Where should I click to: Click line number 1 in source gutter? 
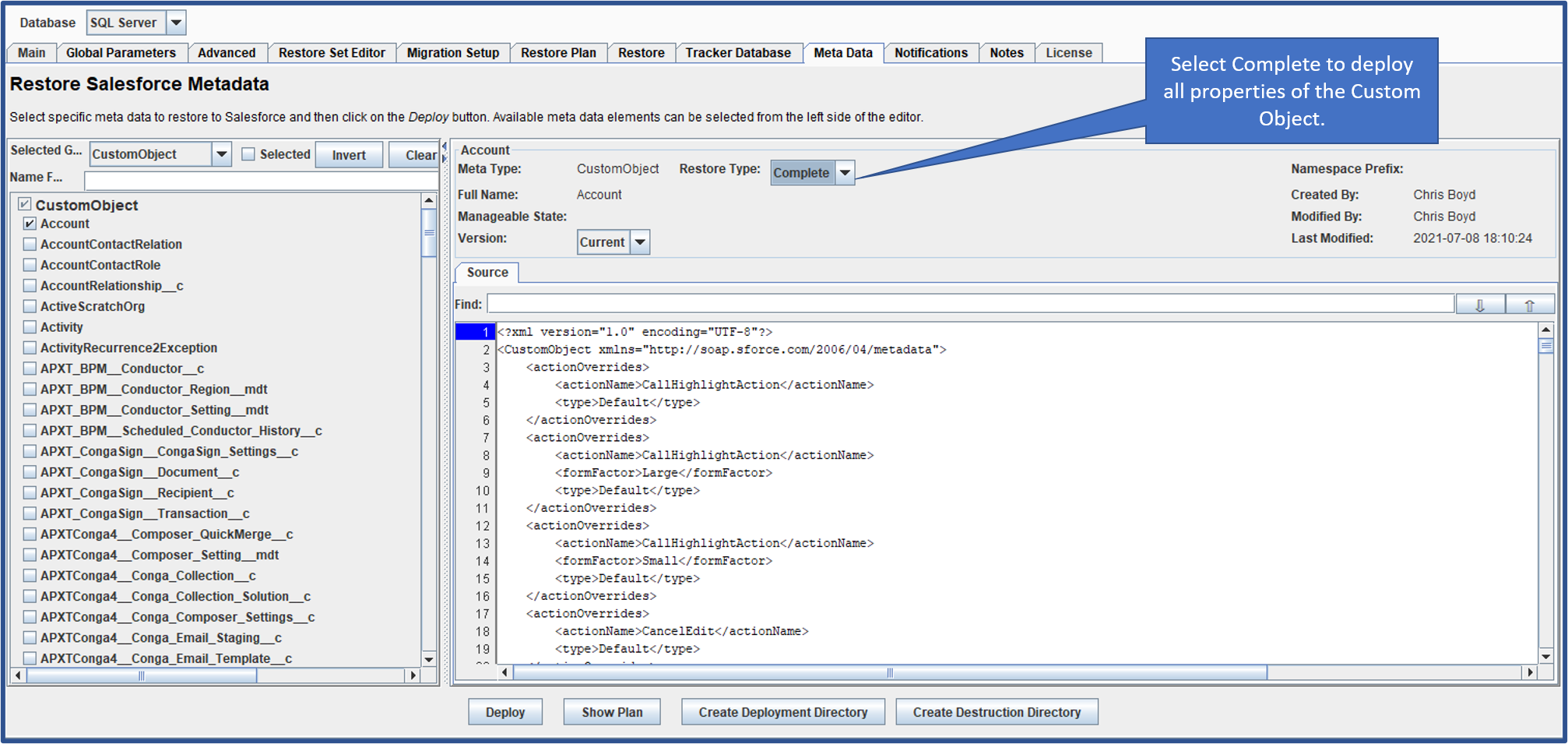pyautogui.click(x=476, y=332)
